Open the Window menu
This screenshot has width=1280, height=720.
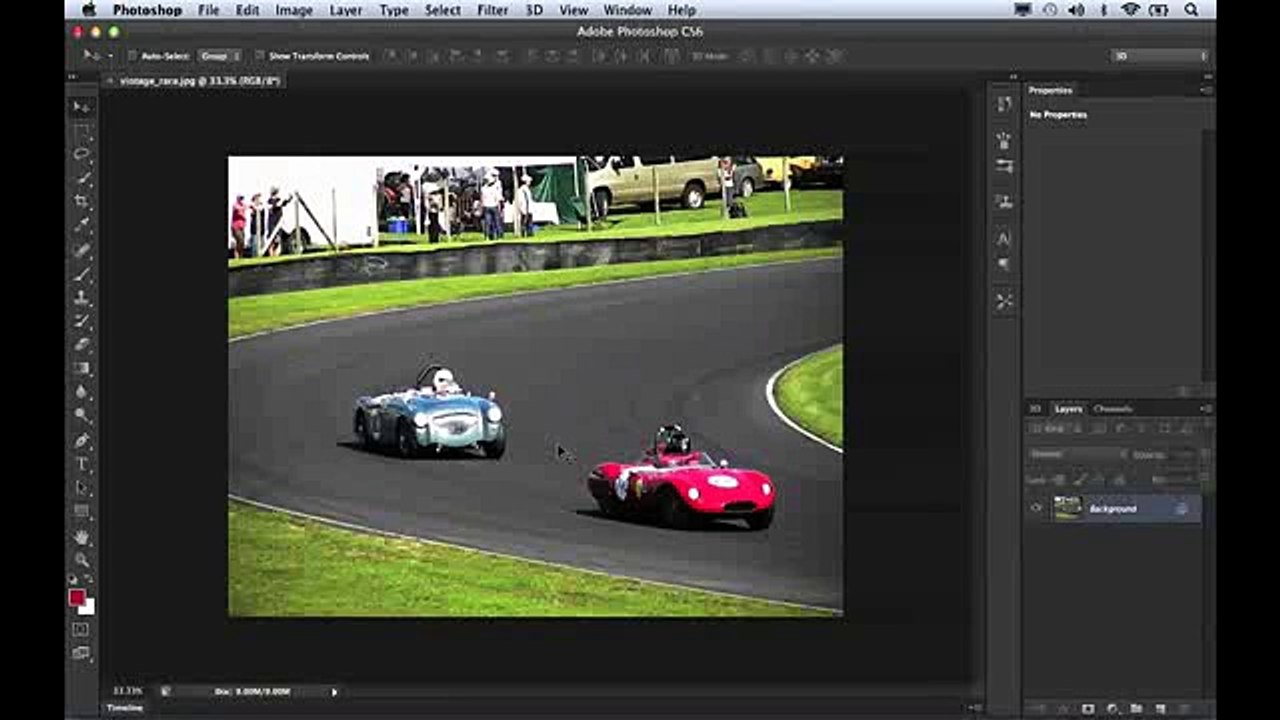click(627, 9)
